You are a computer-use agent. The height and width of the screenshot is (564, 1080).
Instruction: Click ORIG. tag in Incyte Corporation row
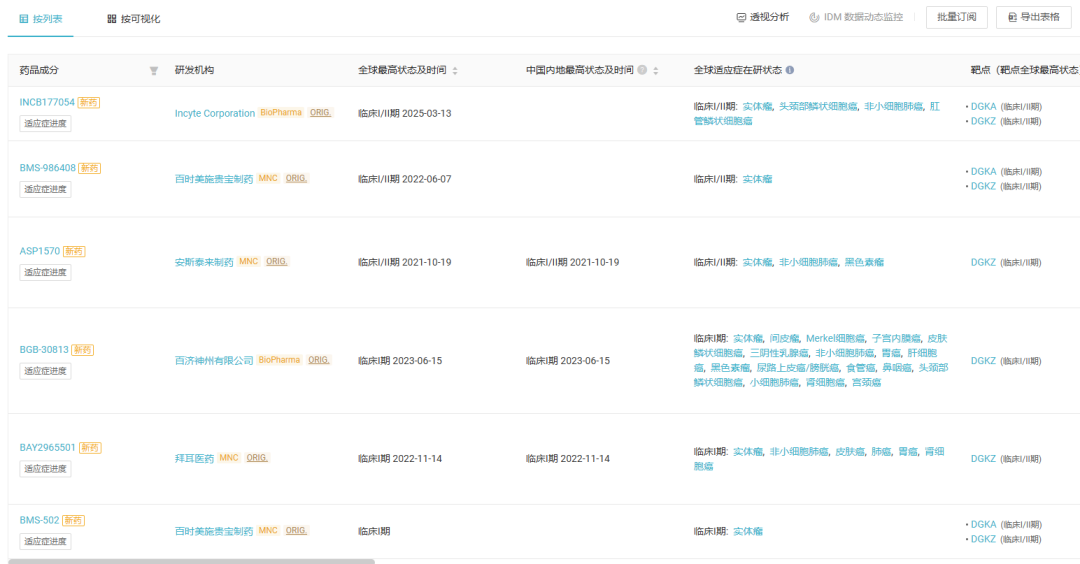click(320, 112)
